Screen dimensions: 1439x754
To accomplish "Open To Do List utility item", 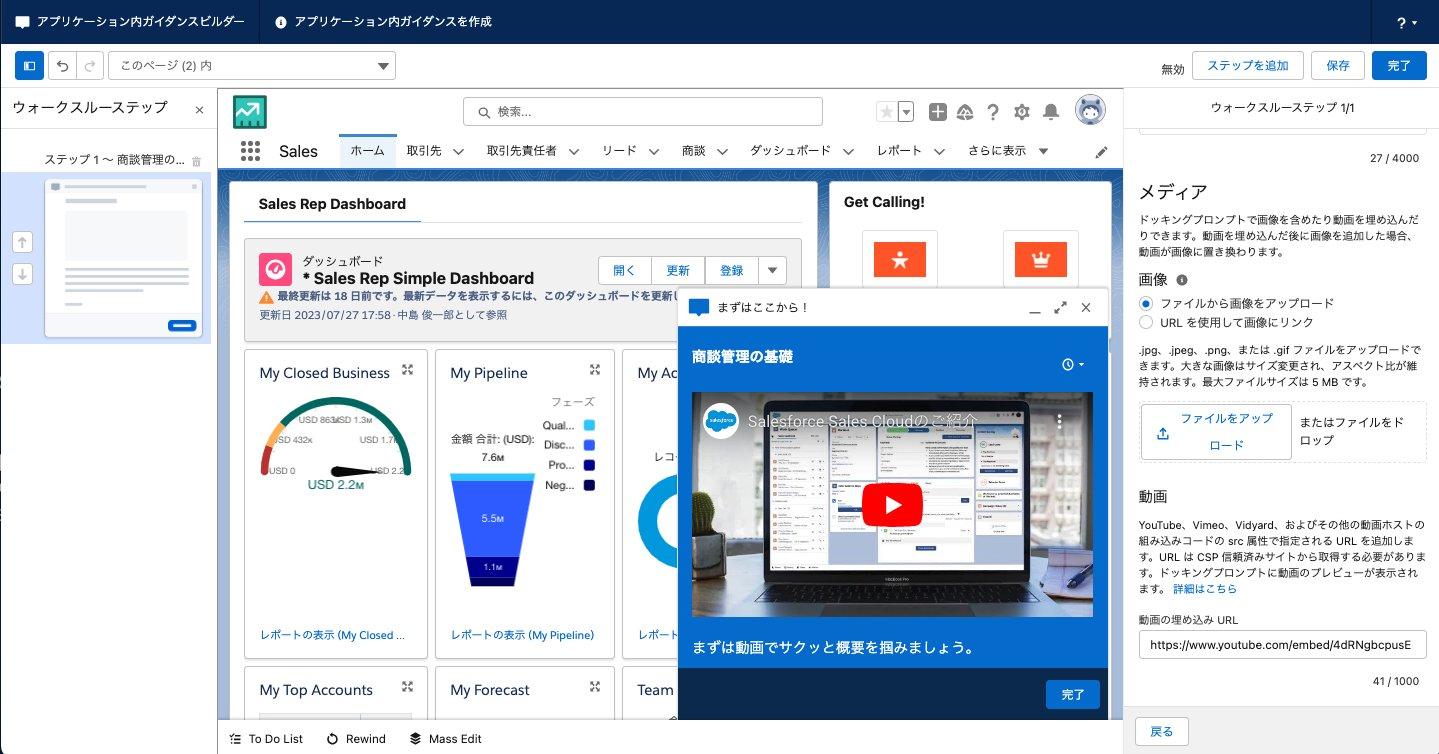I will [266, 739].
